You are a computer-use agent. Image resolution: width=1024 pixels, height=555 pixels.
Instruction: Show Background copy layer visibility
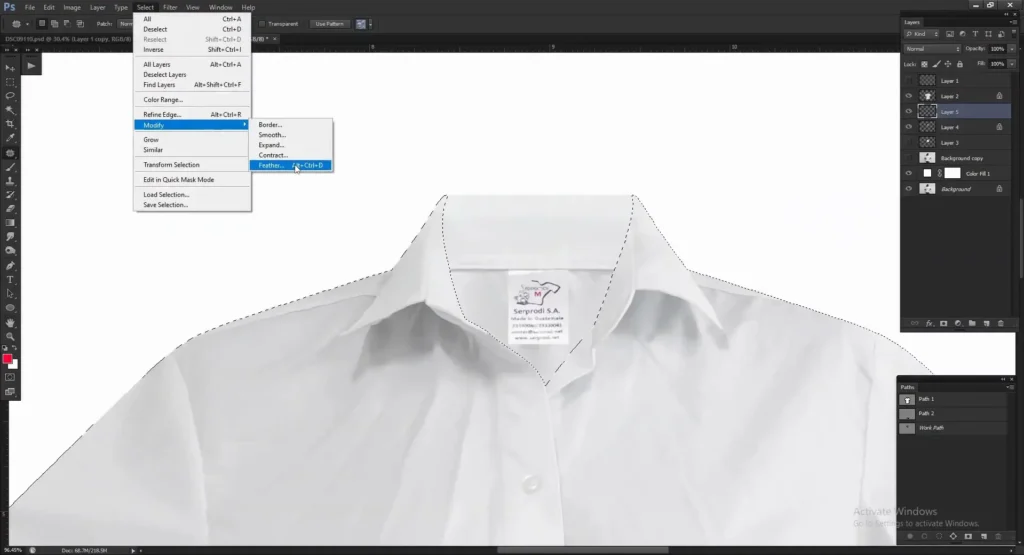[x=908, y=158]
